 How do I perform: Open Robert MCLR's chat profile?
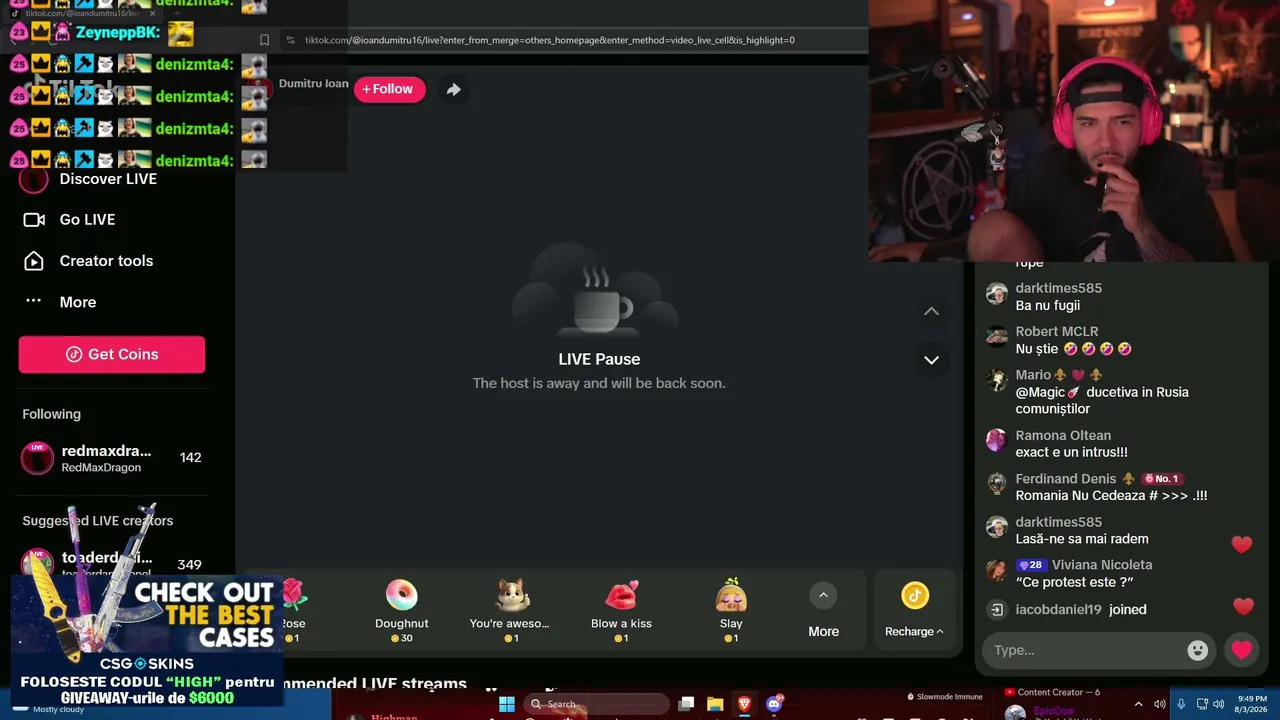pos(1057,332)
